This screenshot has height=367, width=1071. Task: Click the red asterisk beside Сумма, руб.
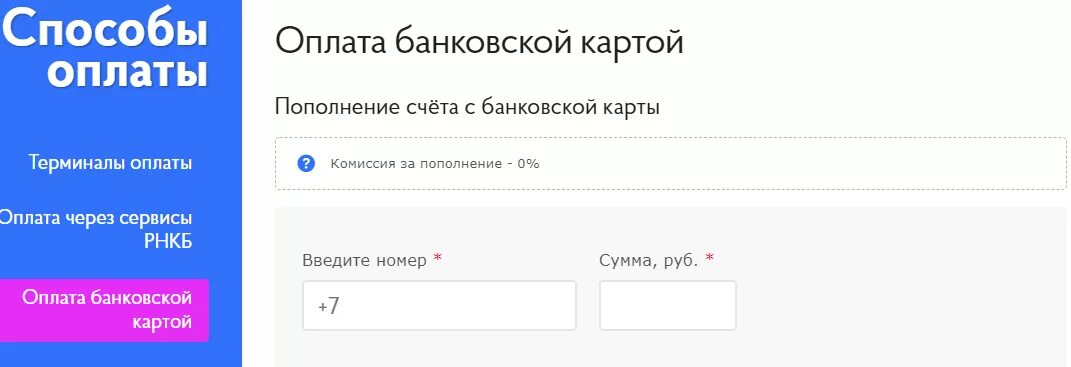click(710, 259)
